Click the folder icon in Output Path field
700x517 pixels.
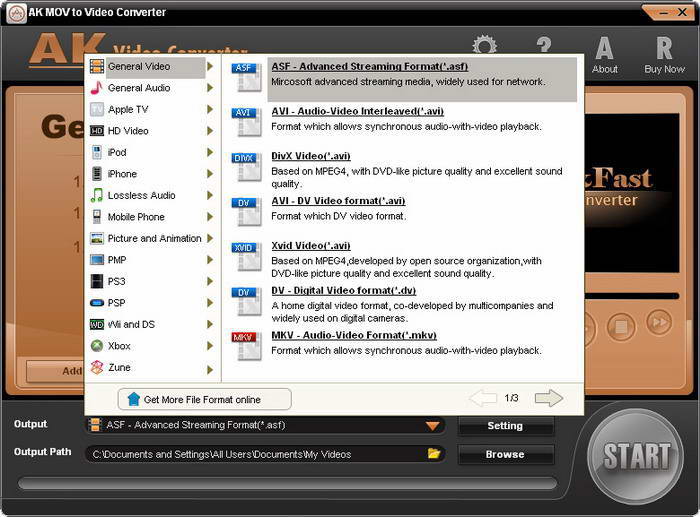pos(433,454)
